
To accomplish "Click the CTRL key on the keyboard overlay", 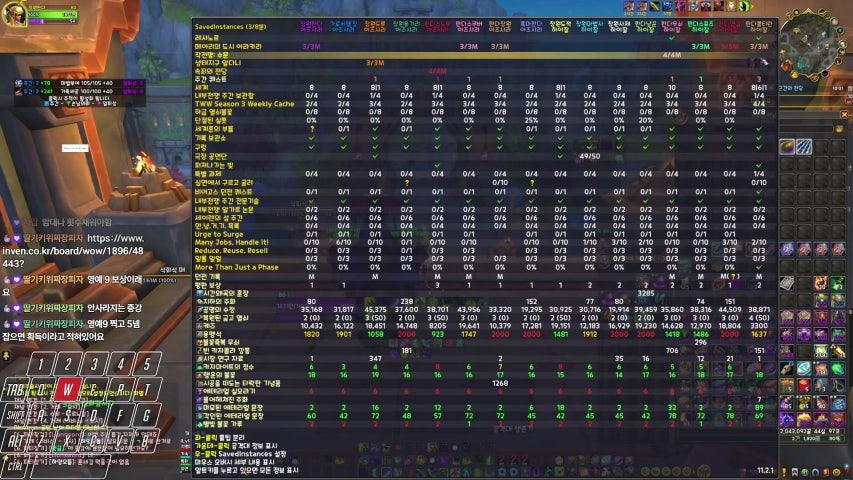I will pos(15,466).
